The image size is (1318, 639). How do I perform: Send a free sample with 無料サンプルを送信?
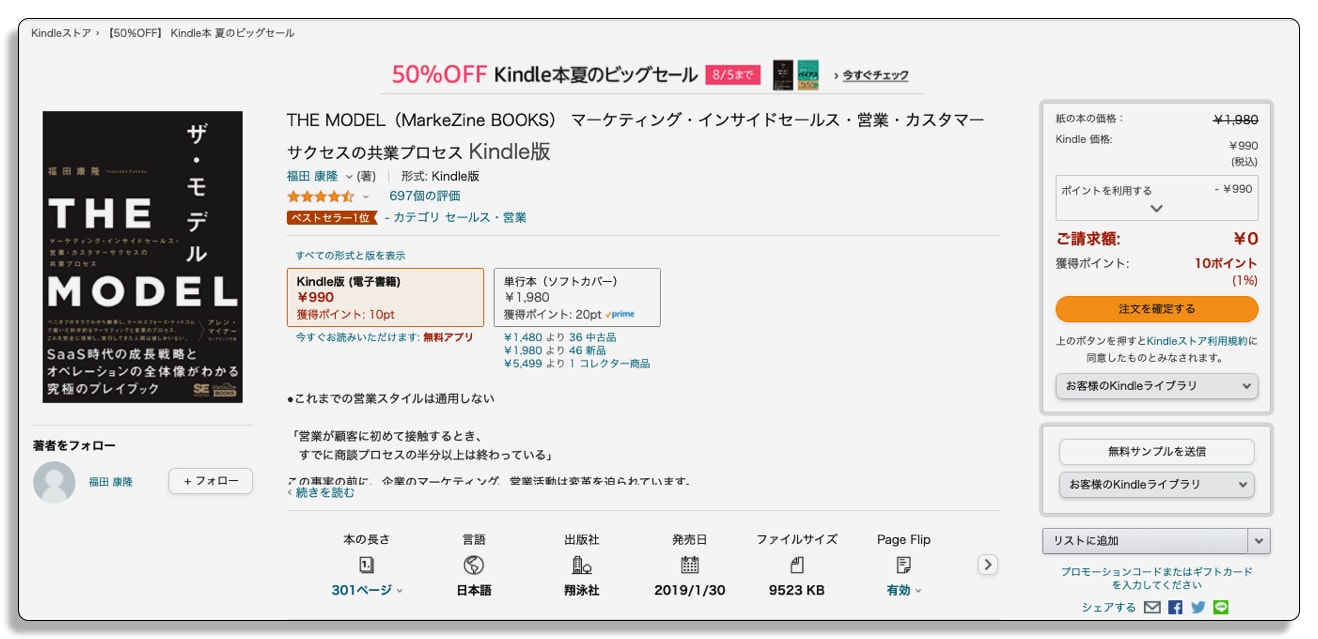pos(1157,452)
